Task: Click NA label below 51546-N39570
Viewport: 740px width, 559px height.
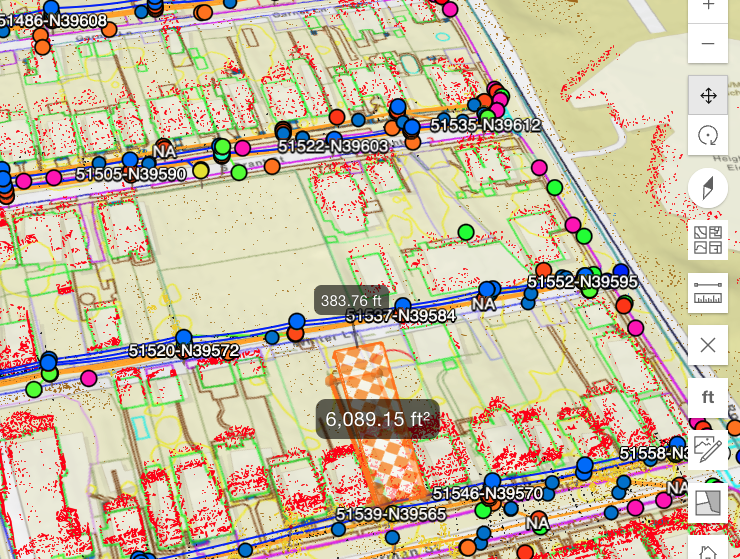Action: 537,523
